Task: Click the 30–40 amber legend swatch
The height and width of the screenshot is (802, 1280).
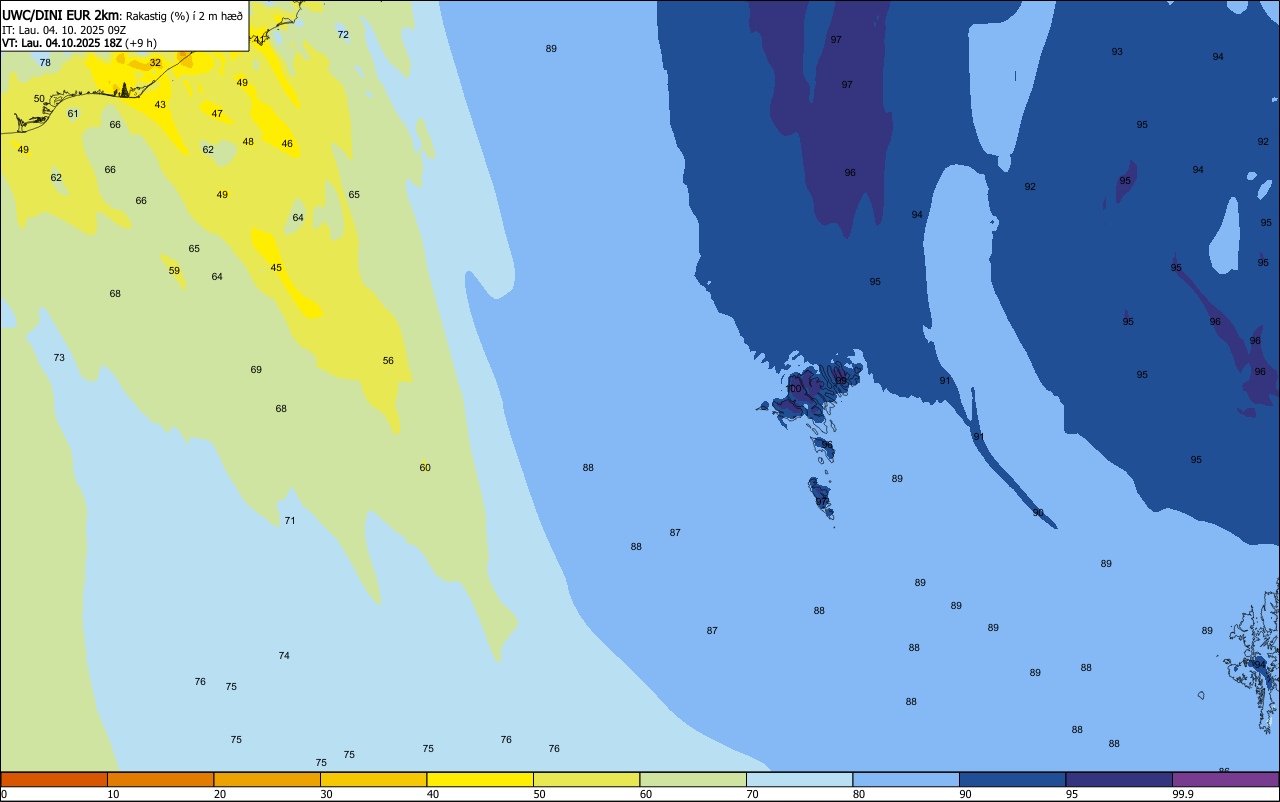Action: [373, 779]
